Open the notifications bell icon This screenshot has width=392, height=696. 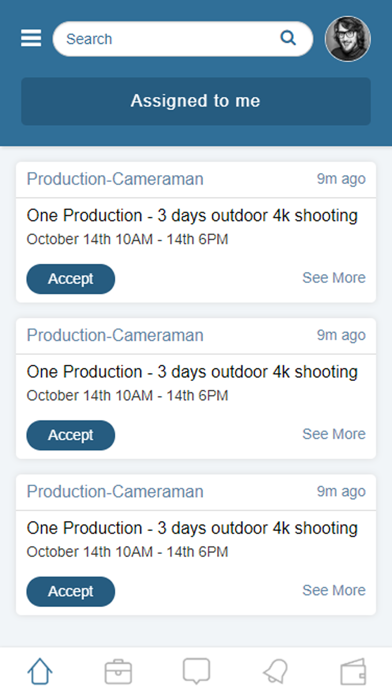pos(275,671)
